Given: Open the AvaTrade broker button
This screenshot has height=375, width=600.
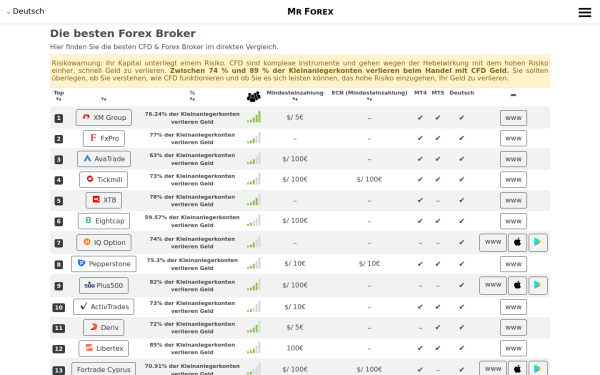Looking at the screenshot, I should (104, 159).
